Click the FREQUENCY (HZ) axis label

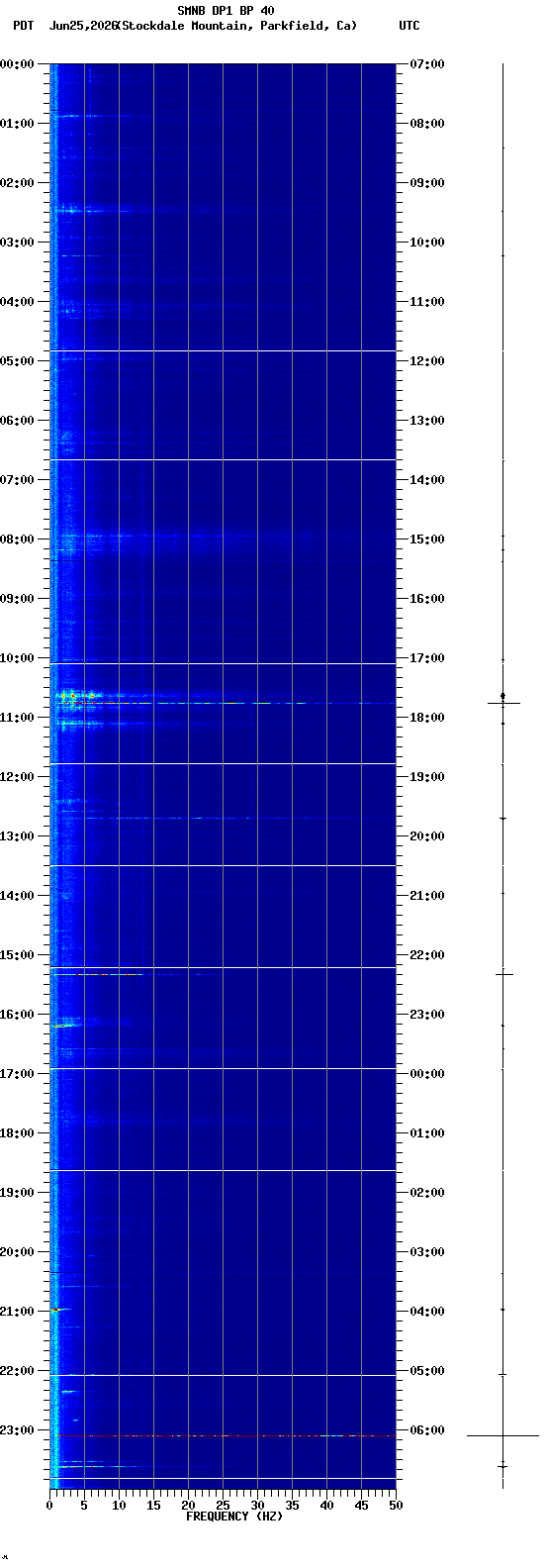pyautogui.click(x=234, y=1517)
